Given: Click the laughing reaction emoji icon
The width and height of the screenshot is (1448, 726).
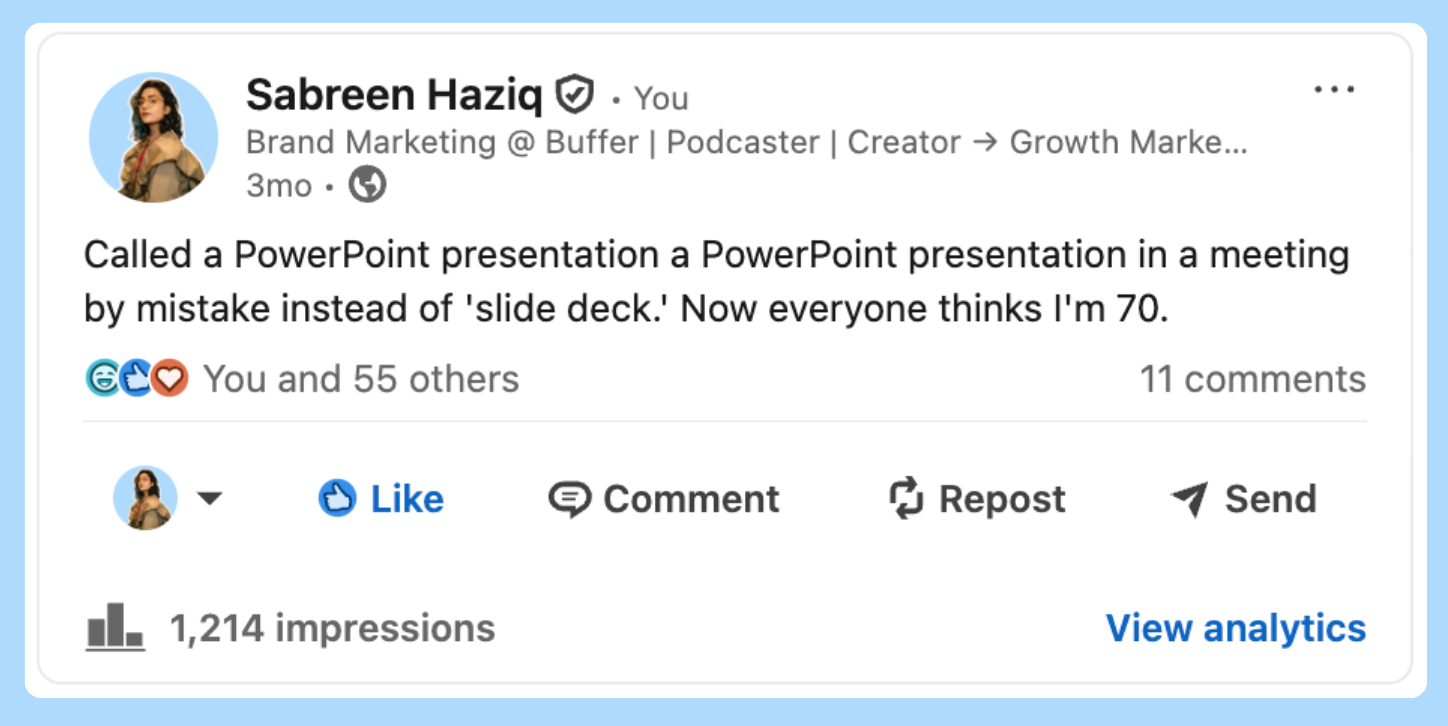Looking at the screenshot, I should coord(102,379).
